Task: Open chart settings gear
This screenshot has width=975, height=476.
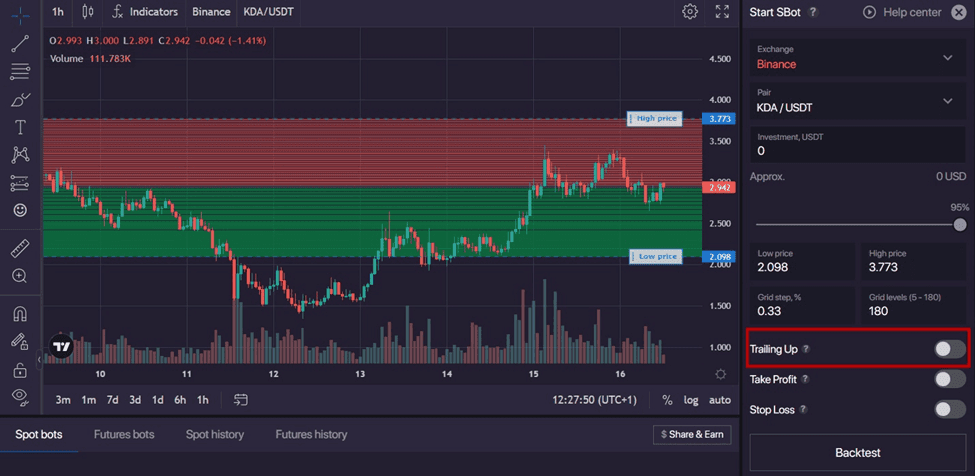Action: click(x=690, y=12)
